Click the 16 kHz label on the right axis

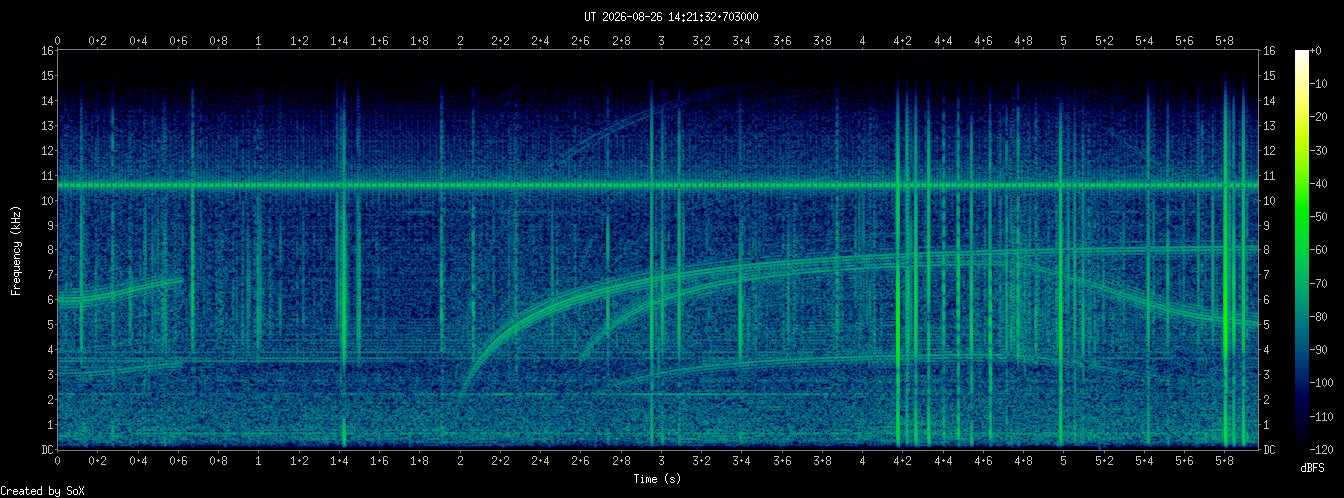pos(1270,51)
